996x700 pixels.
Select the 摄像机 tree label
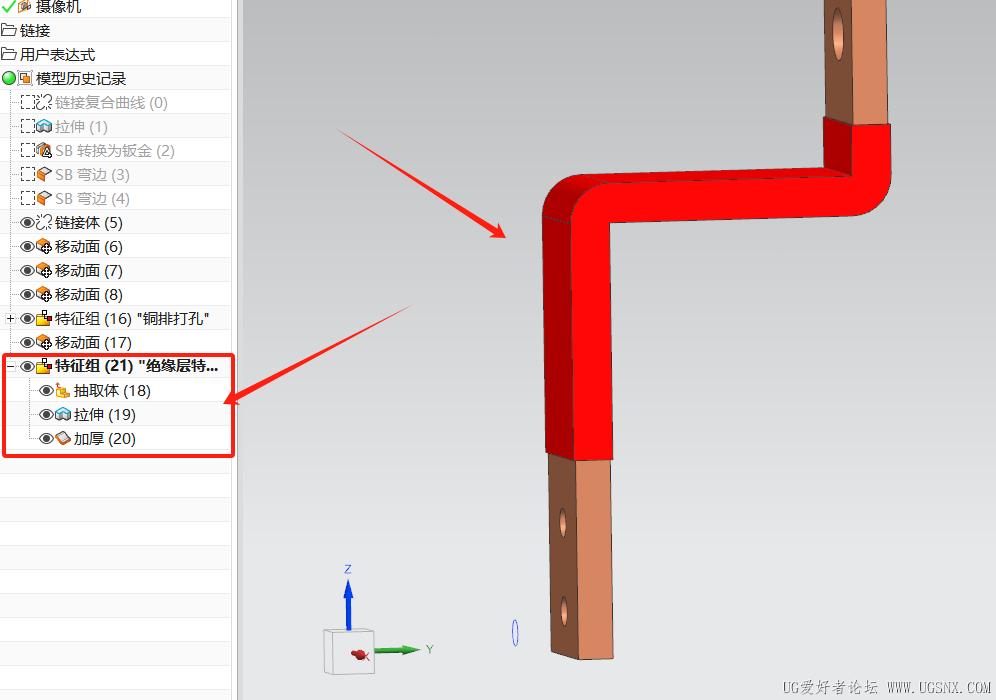coord(58,6)
